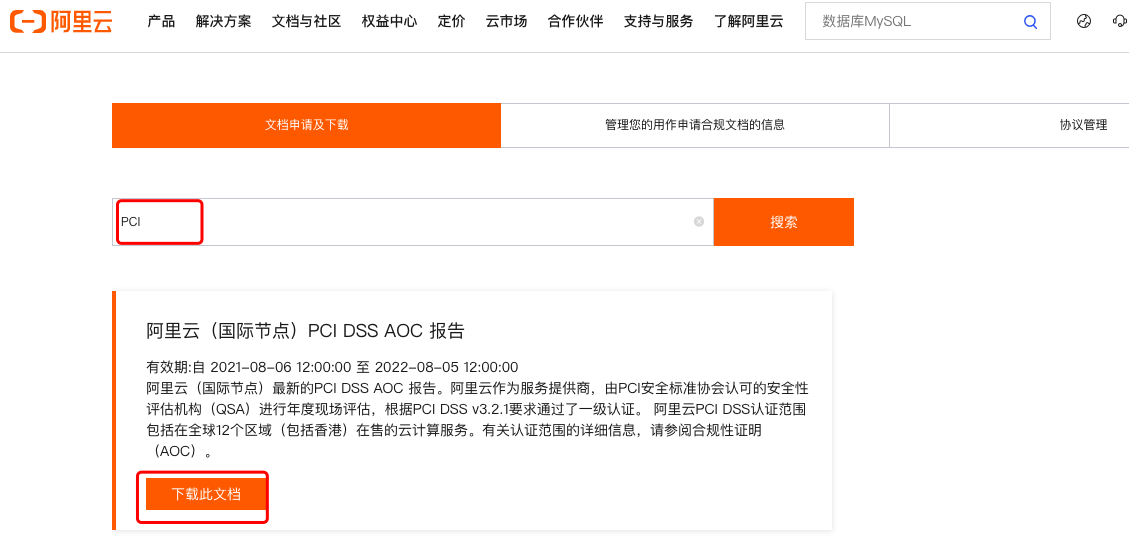
Task: Click the orange 搜索 button
Action: click(783, 222)
